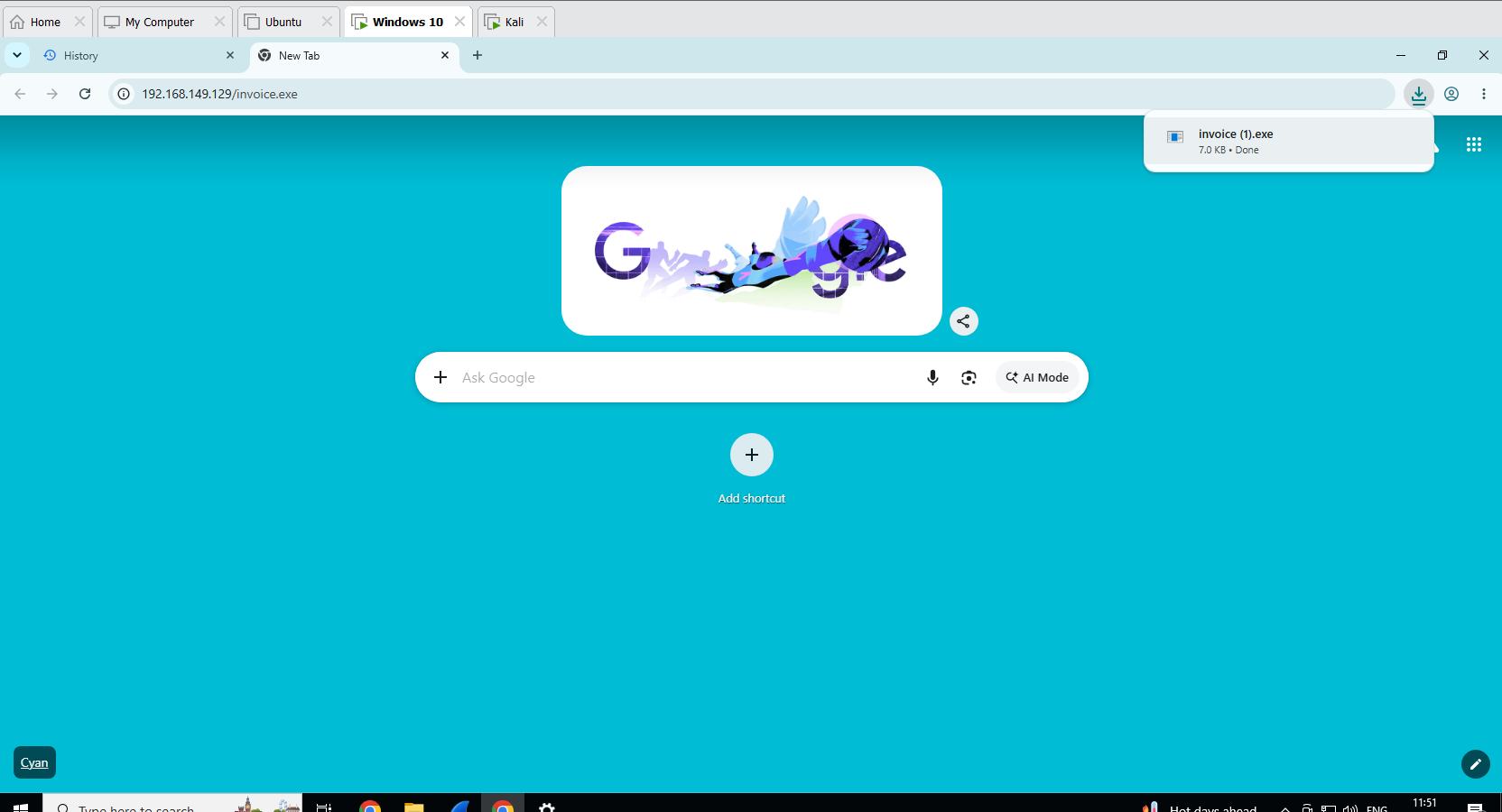Open volume control in system tray
The width and height of the screenshot is (1502, 812).
[x=1350, y=807]
